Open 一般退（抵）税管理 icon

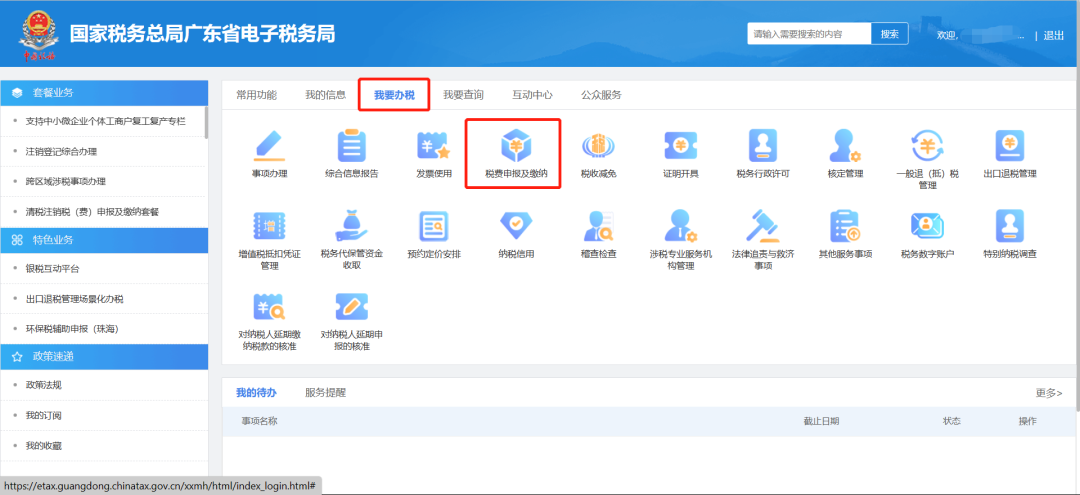tap(927, 146)
